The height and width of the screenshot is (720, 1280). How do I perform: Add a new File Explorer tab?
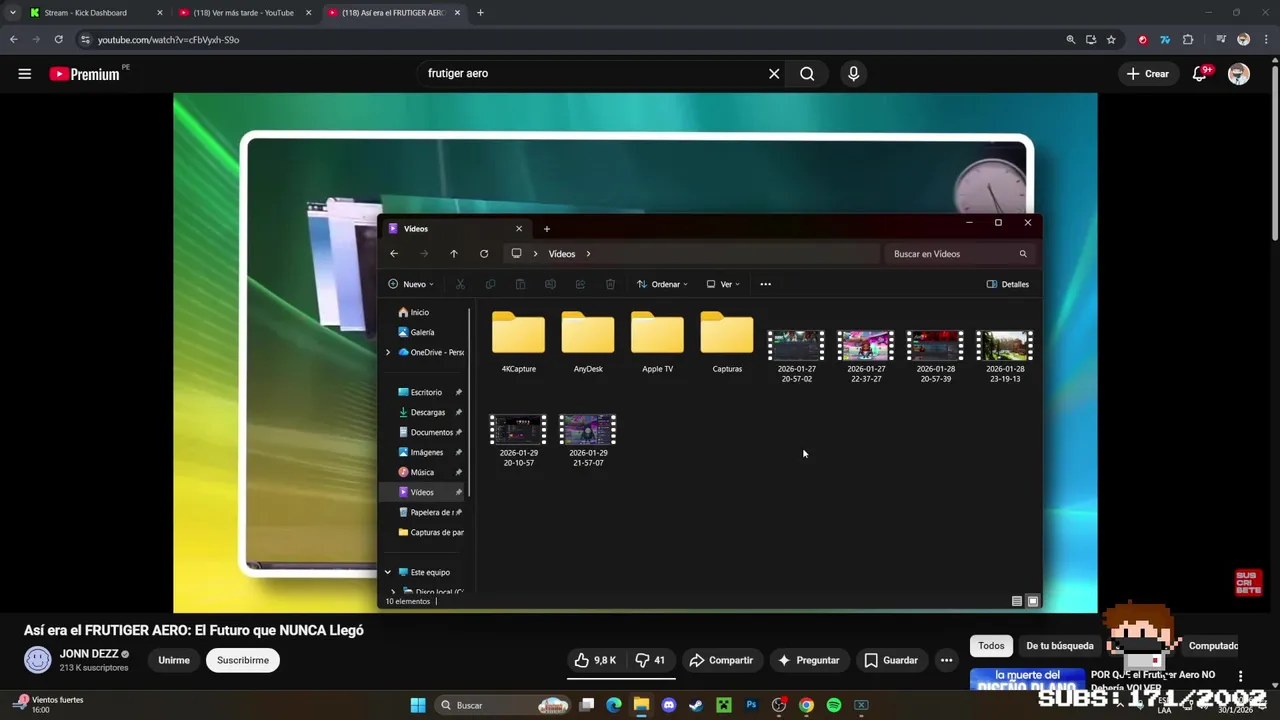(546, 229)
